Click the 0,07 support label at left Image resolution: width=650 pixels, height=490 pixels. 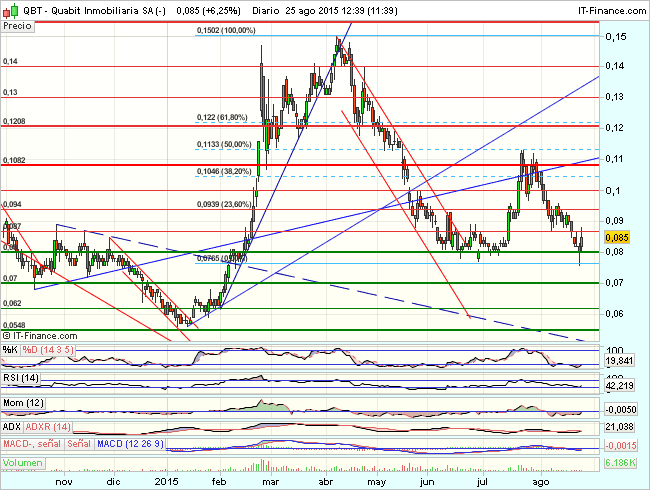click(10, 279)
